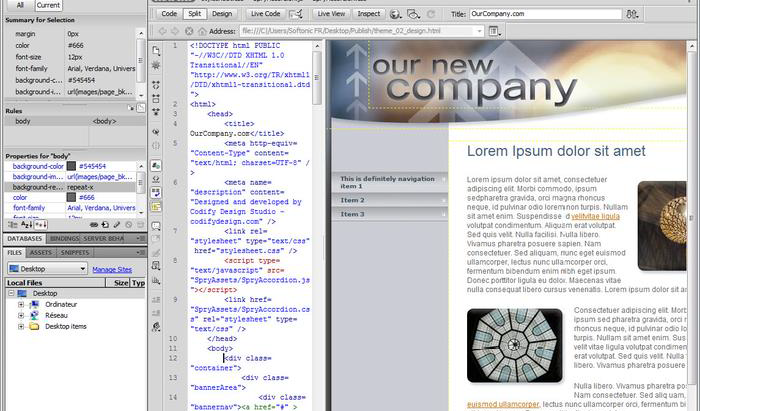This screenshot has height=411, width=782.
Task: Click the Format Source Code icon
Action: pyautogui.click(x=156, y=327)
